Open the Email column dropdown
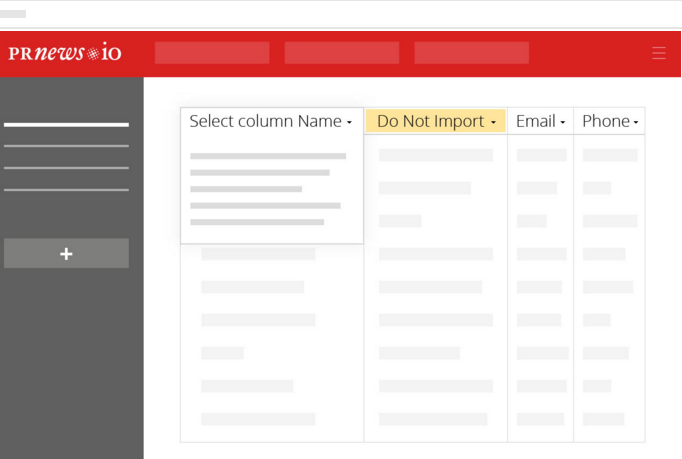Image resolution: width=682 pixels, height=459 pixels. [x=540, y=121]
